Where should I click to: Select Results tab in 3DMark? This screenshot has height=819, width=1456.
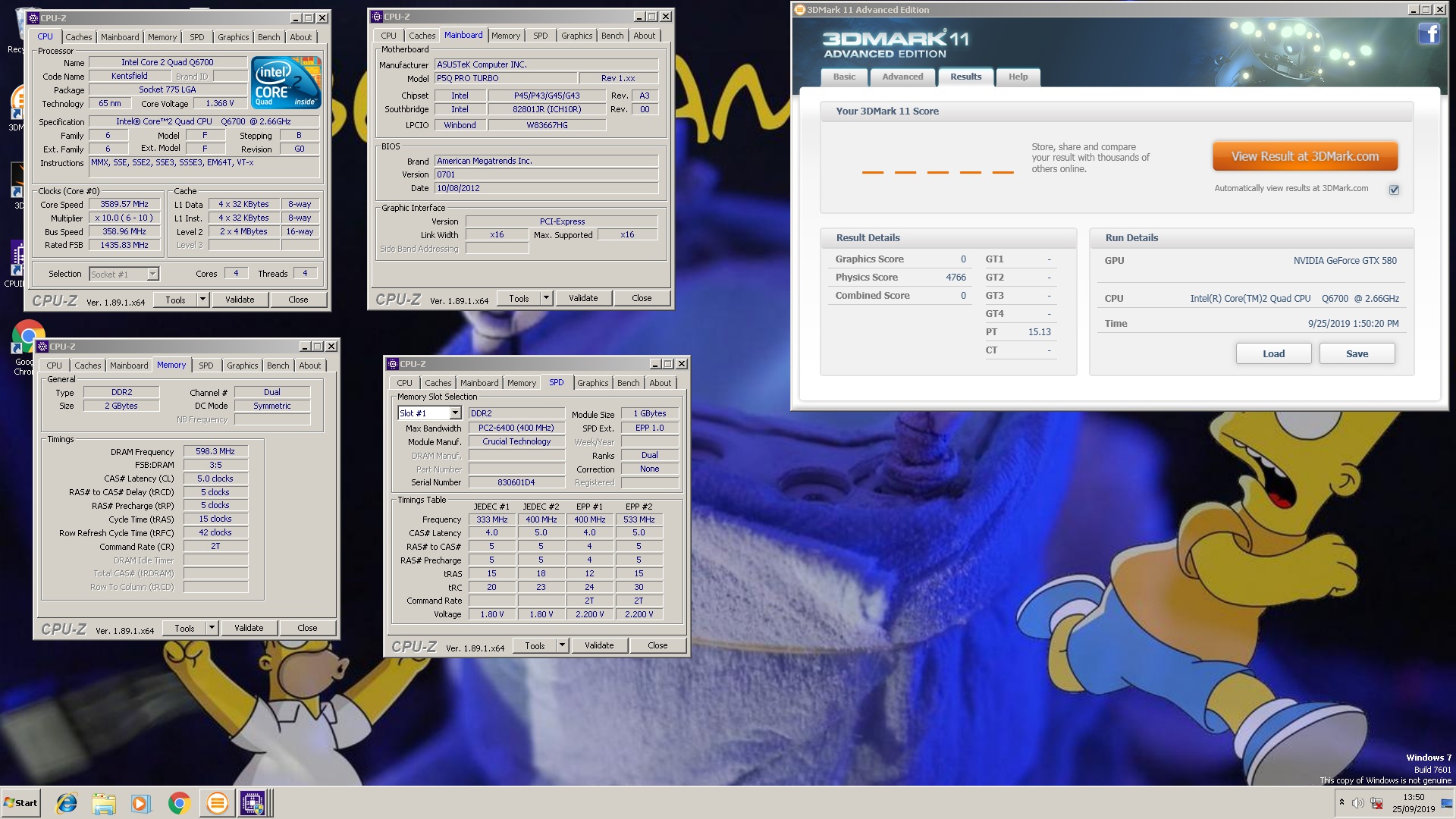(x=965, y=77)
